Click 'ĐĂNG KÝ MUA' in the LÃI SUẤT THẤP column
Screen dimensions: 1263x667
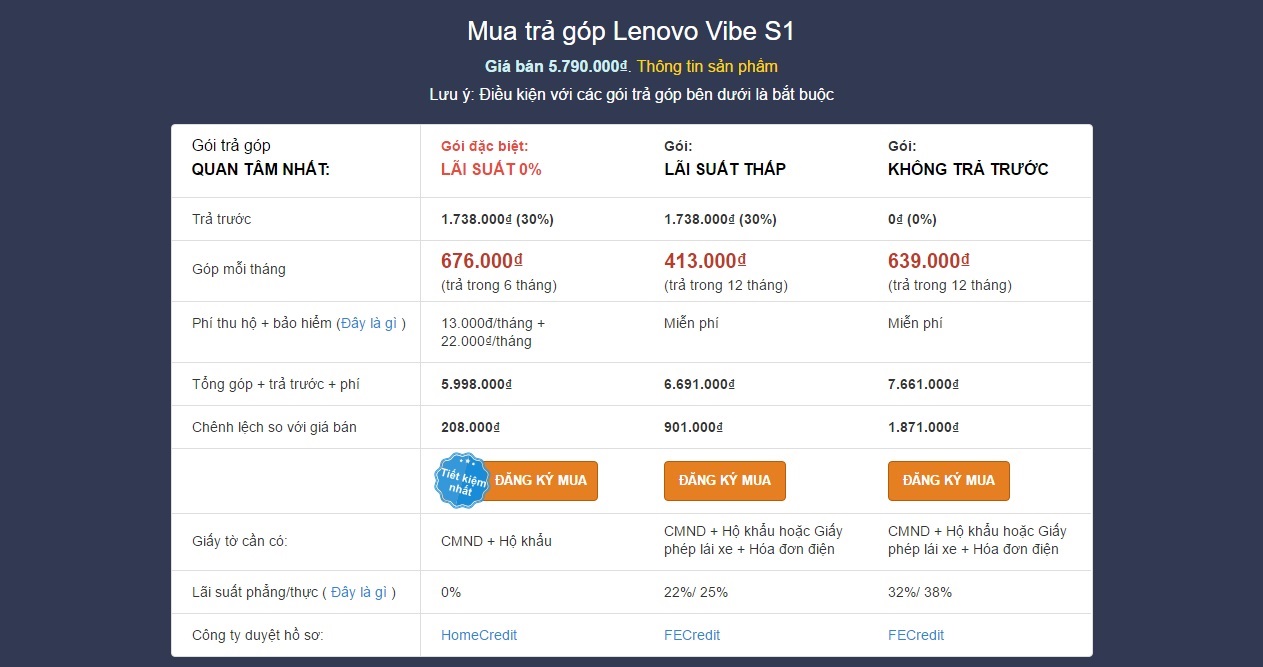click(x=724, y=480)
